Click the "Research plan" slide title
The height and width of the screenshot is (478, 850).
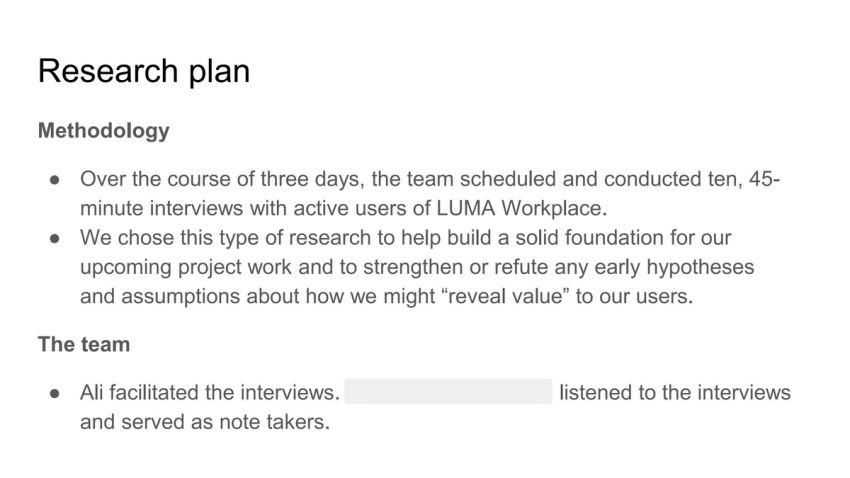[144, 71]
